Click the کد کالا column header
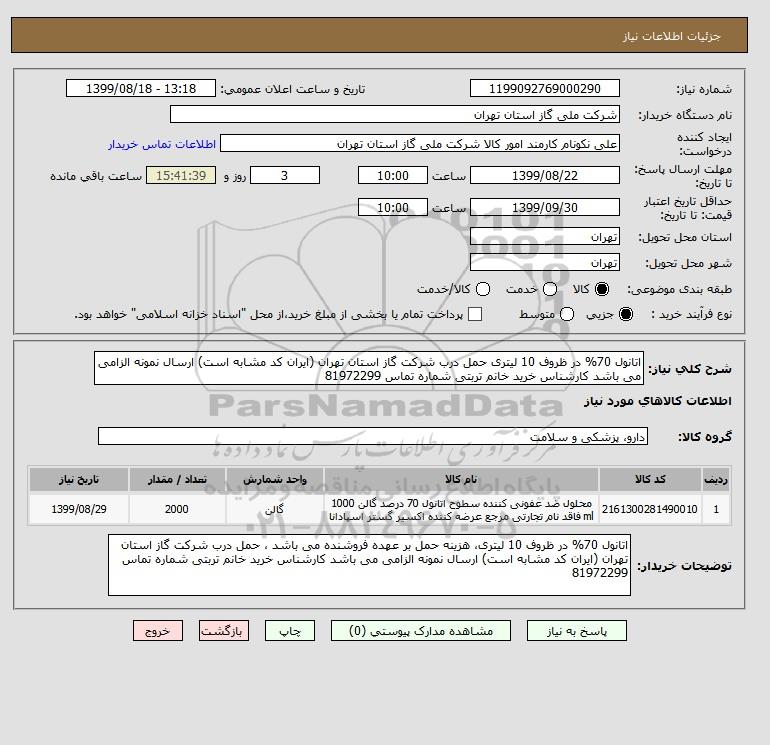This screenshot has height=745, width=770. tap(650, 479)
